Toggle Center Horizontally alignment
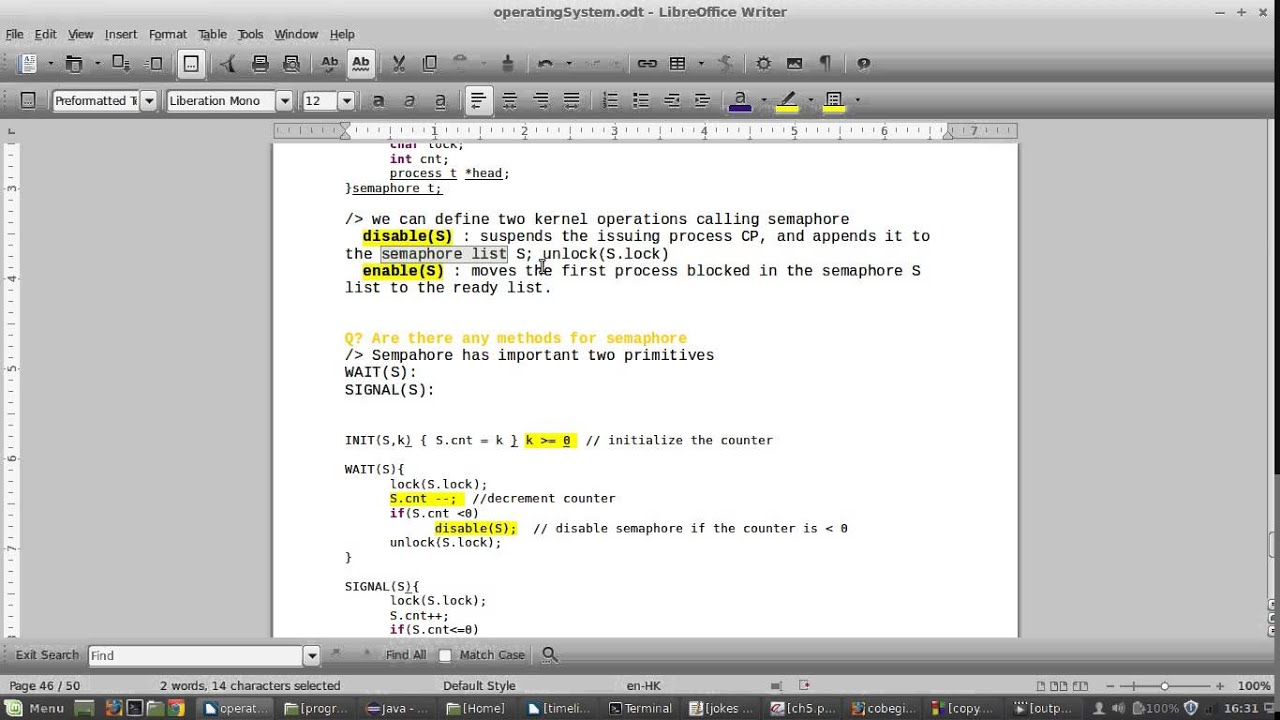The width and height of the screenshot is (1280, 720). click(510, 100)
